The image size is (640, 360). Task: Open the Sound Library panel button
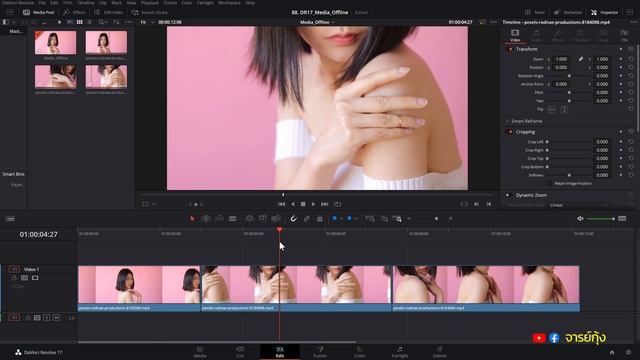[149, 12]
